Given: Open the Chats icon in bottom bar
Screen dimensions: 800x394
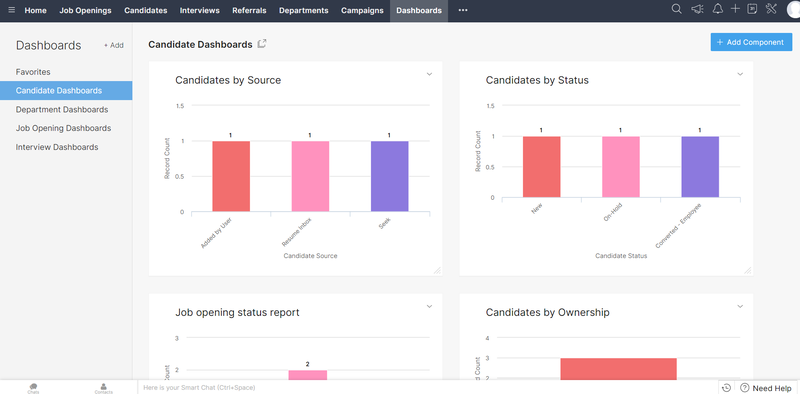Looking at the screenshot, I should pos(34,388).
